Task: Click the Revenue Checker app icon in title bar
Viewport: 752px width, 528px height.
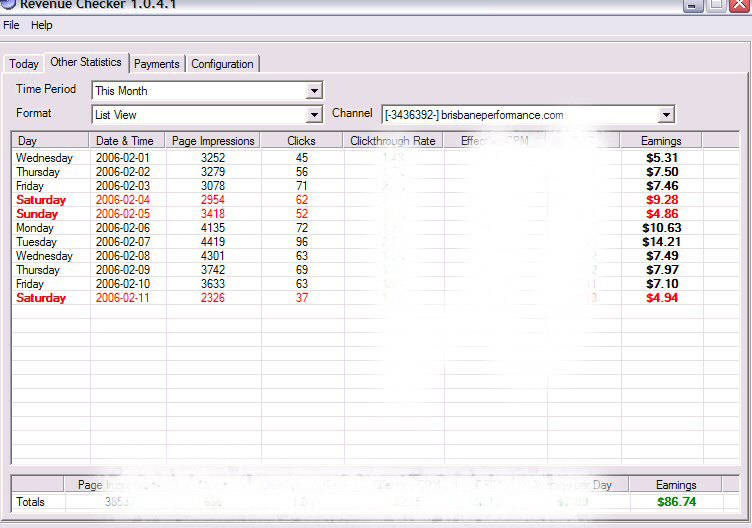Action: [8, 4]
